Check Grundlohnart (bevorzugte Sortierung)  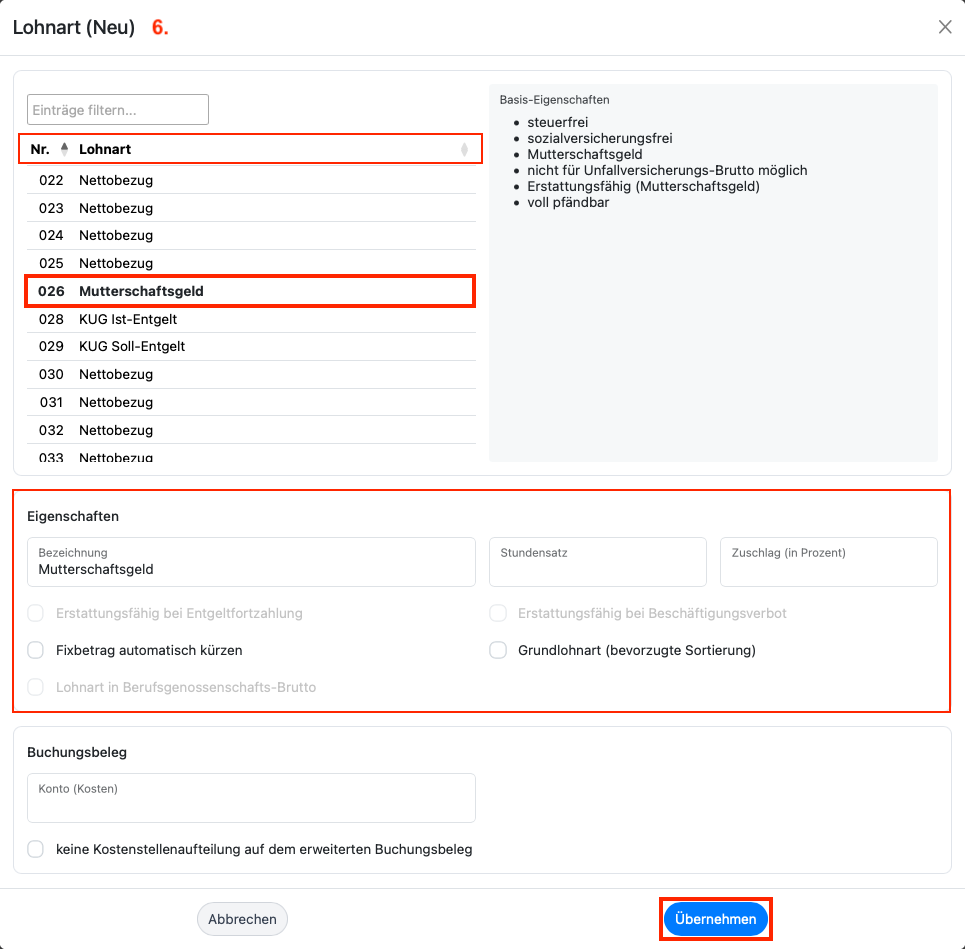498,650
